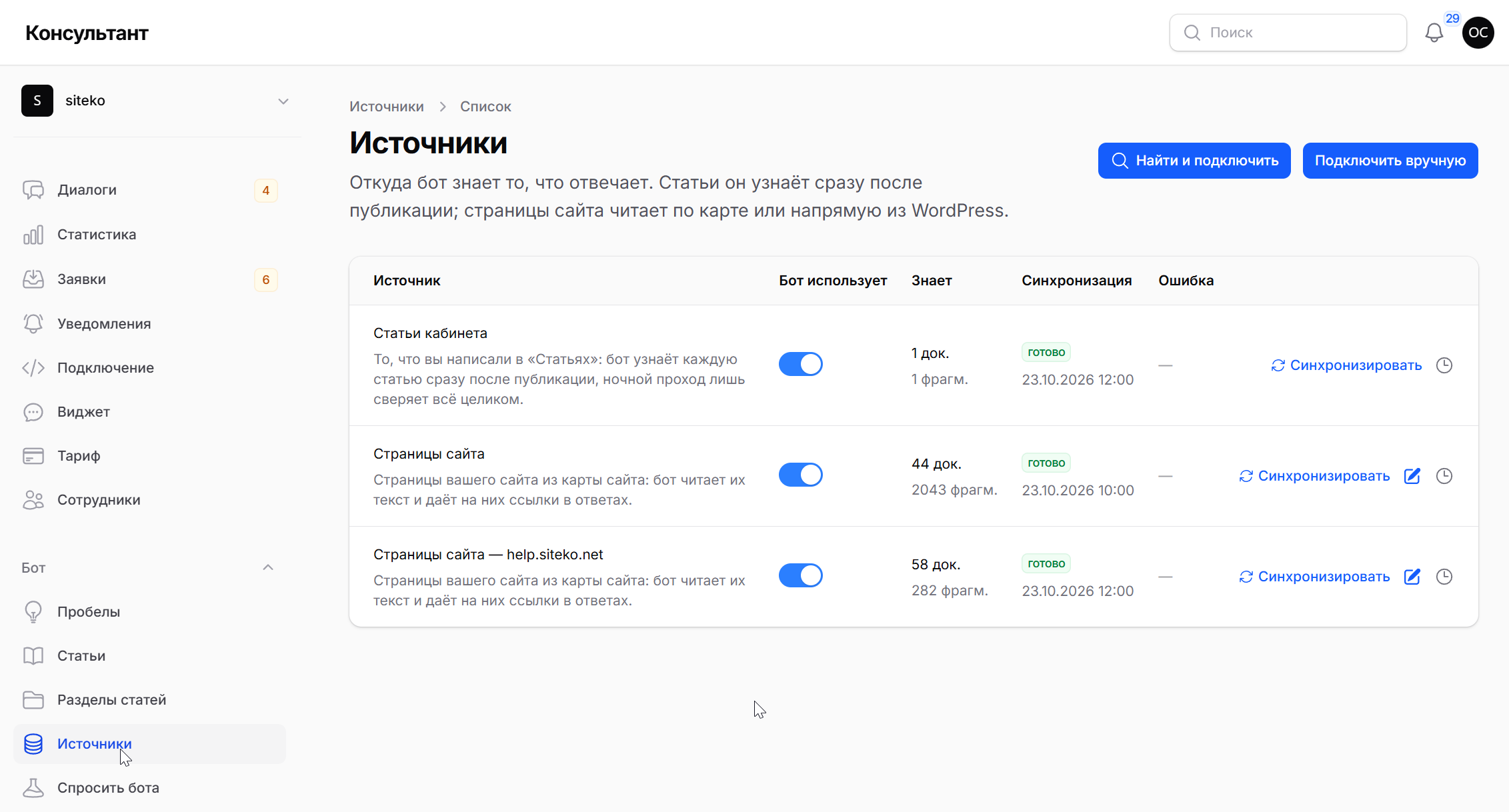Click the Подключить вручную button

pyautogui.click(x=1390, y=161)
